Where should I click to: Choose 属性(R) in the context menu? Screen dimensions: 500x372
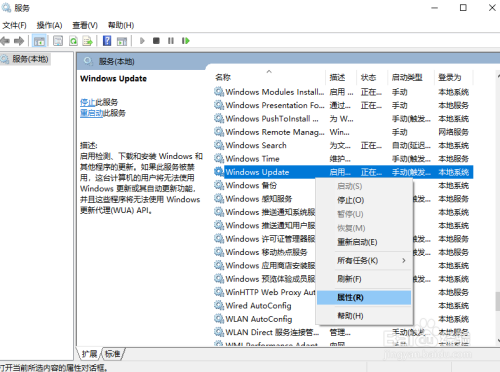[364, 298]
